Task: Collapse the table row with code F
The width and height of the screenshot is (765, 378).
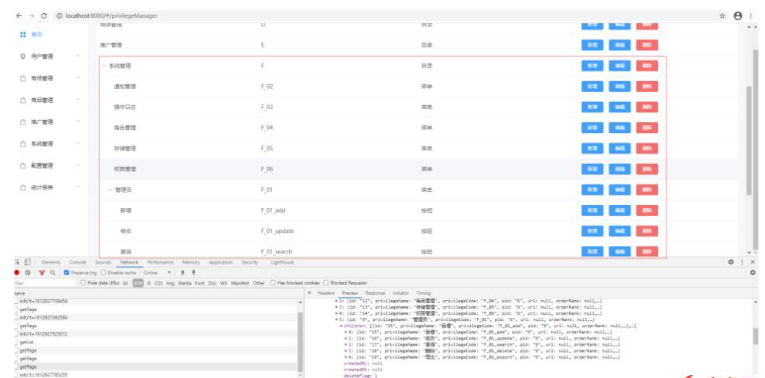Action: 103,66
